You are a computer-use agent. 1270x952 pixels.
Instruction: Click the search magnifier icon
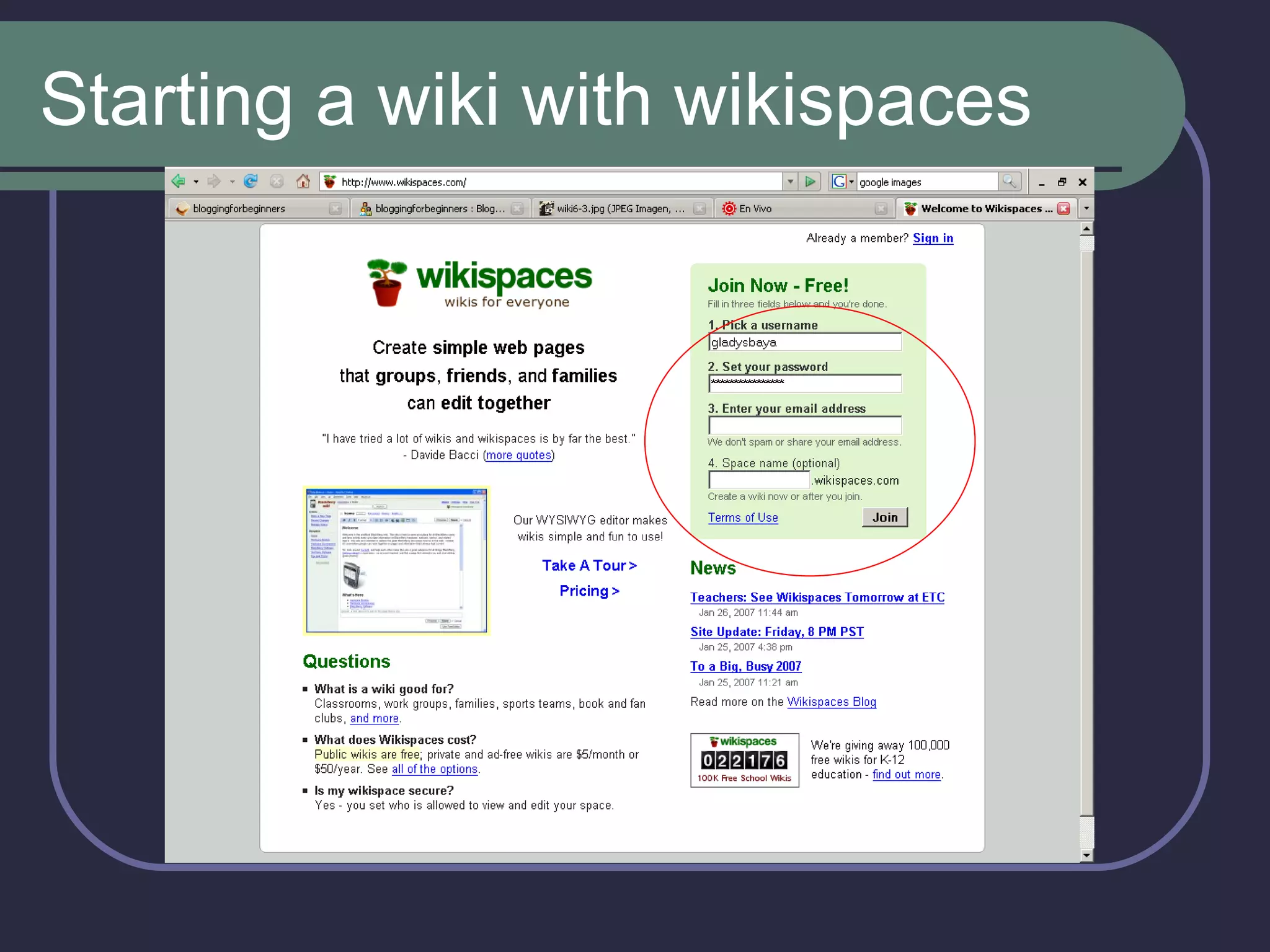(x=1010, y=182)
